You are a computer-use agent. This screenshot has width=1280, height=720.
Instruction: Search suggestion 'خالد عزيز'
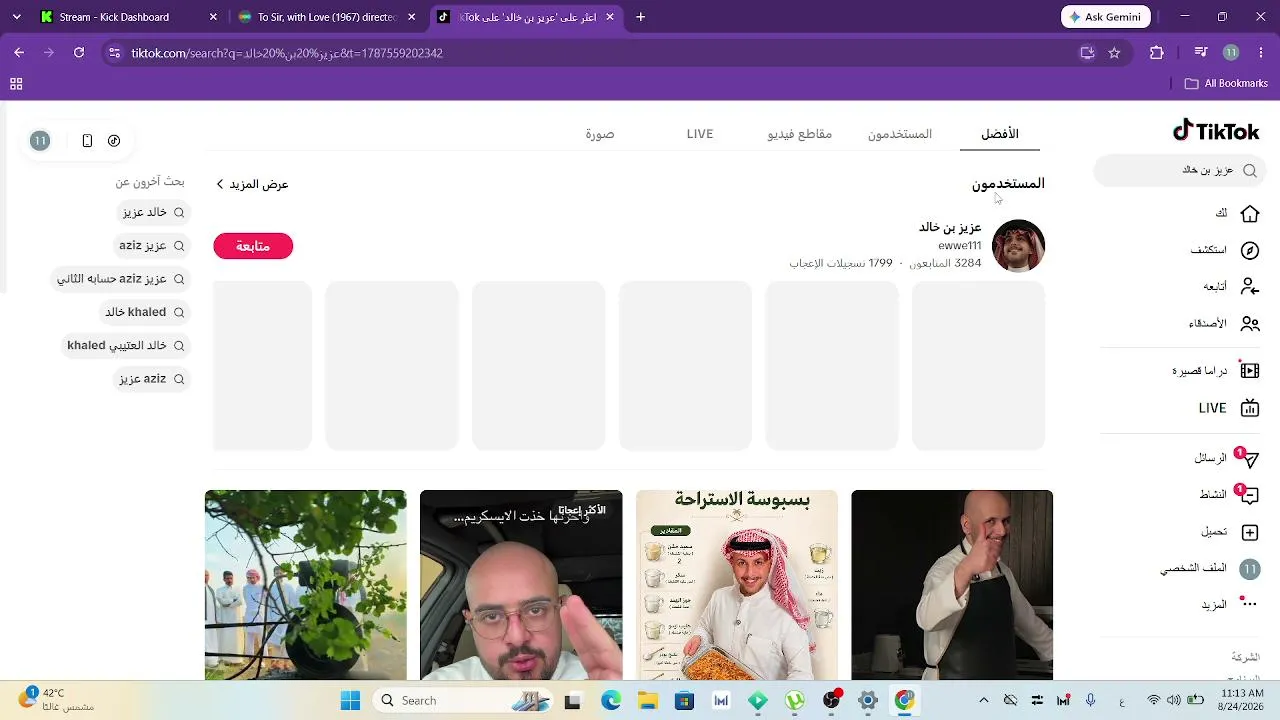154,212
